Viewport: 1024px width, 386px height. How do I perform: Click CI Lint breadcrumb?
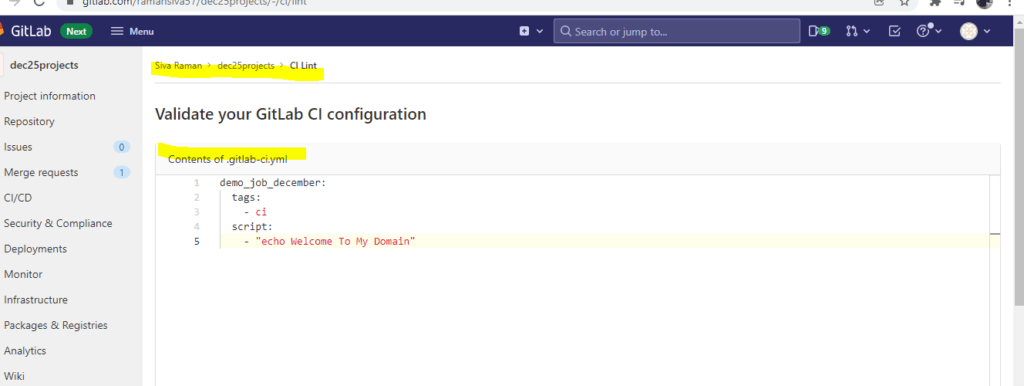tap(304, 66)
